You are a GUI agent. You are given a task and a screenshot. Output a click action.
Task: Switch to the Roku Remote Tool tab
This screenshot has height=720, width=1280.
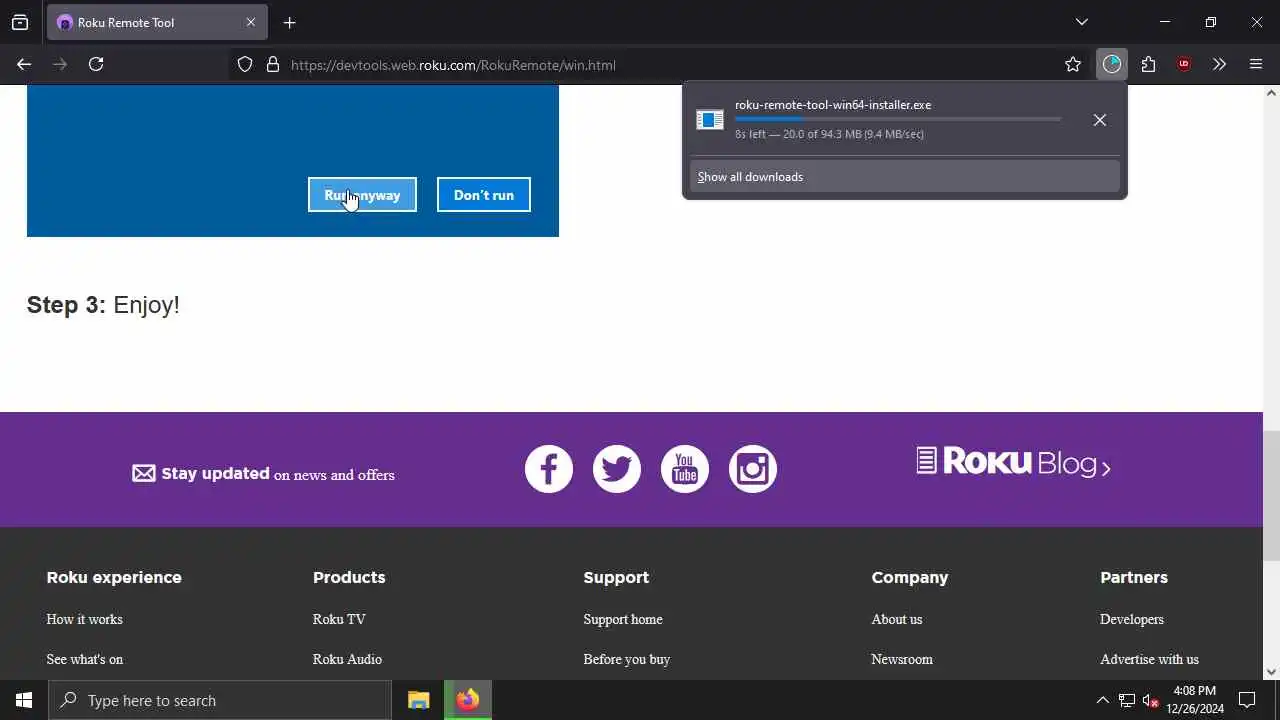(x=156, y=22)
